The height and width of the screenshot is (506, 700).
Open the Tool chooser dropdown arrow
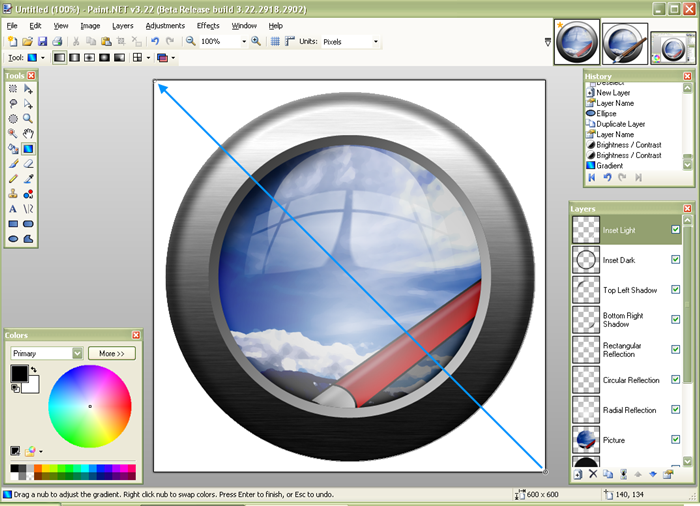[43, 58]
